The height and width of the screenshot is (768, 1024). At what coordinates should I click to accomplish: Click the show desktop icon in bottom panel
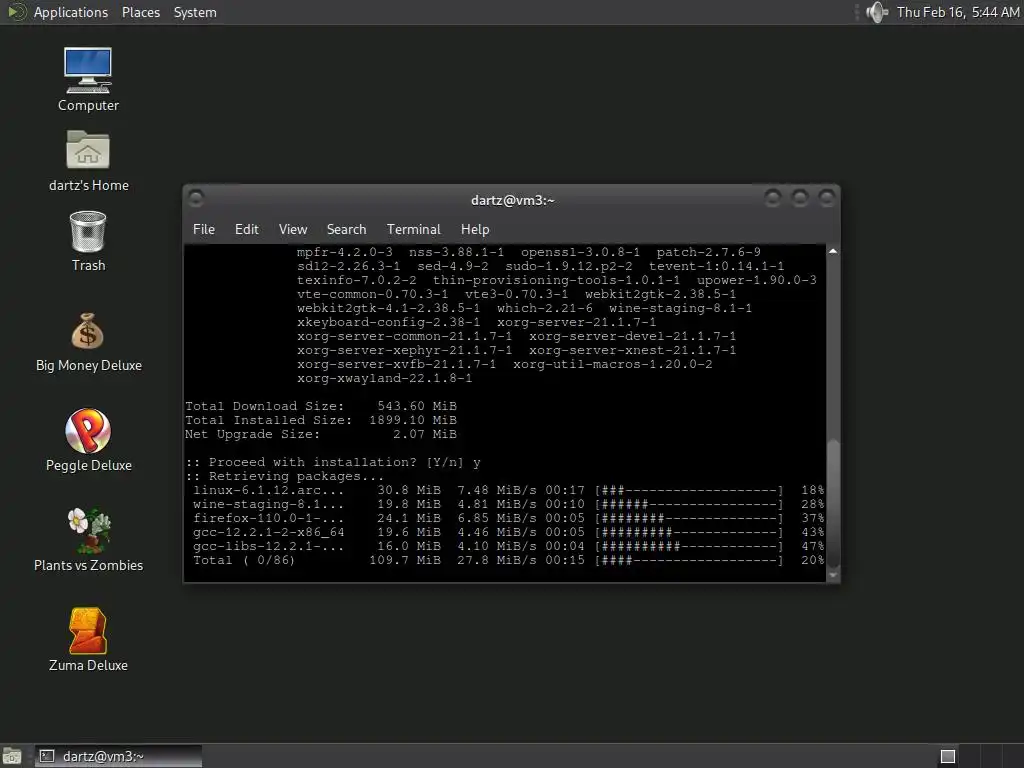tap(12, 756)
